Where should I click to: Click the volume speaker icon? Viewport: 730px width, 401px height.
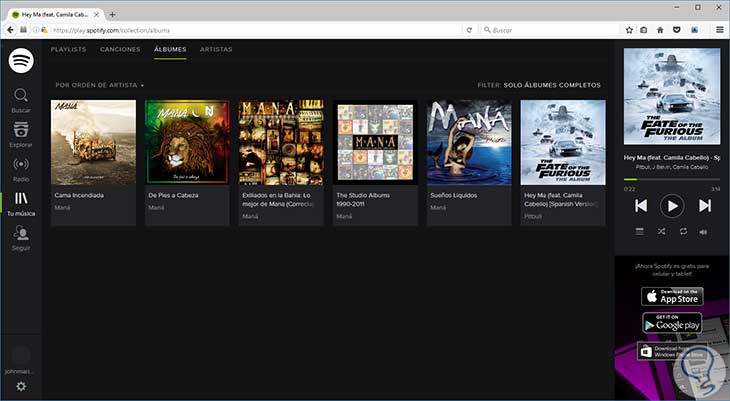pyautogui.click(x=703, y=231)
